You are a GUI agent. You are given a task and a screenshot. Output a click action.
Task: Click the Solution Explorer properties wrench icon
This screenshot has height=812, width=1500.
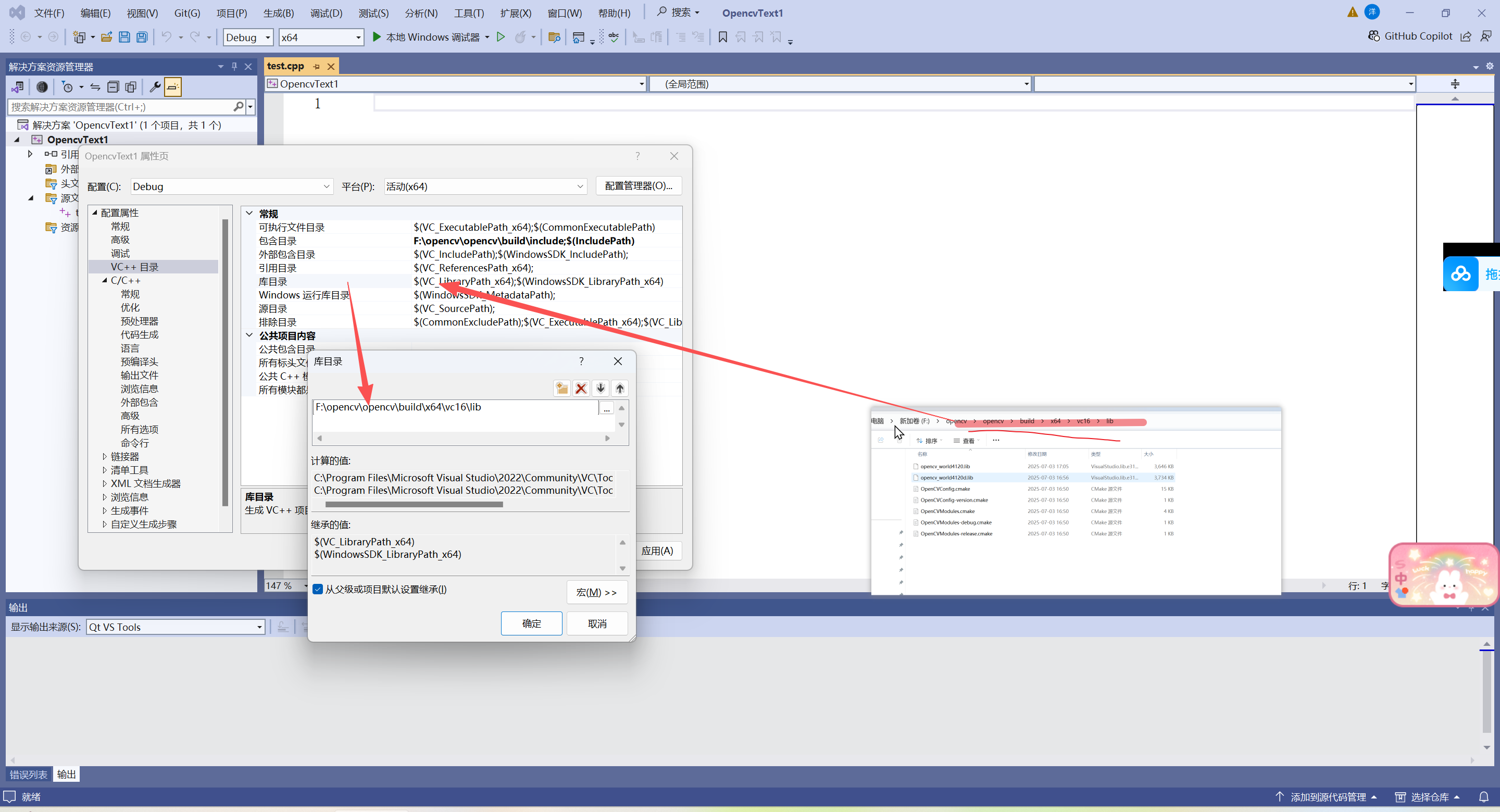pyautogui.click(x=155, y=87)
